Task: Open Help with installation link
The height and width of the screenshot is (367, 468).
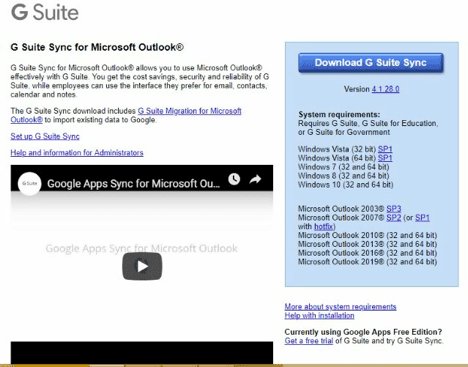Action: 319,315
